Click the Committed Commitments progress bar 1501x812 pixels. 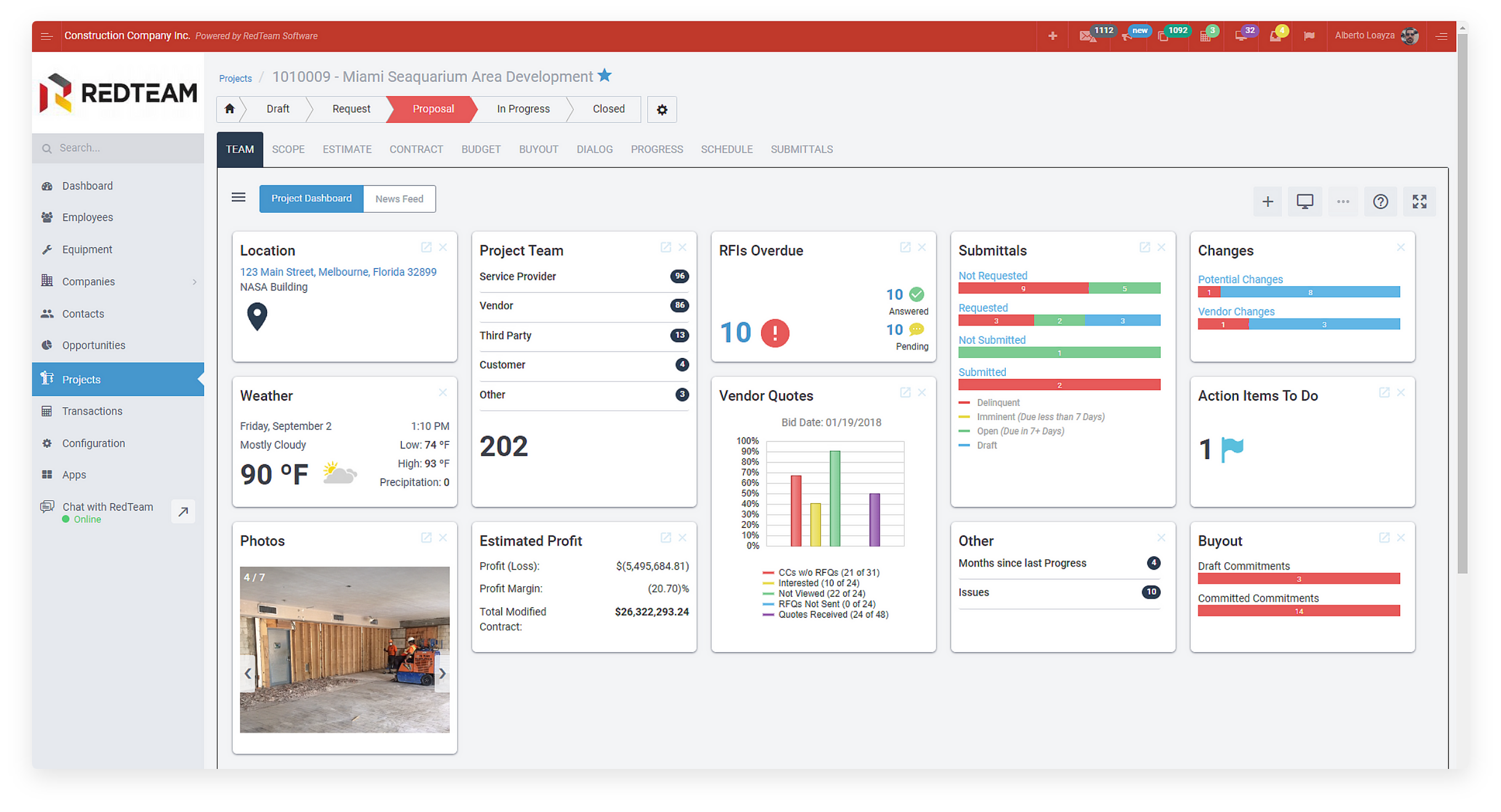tap(1298, 610)
